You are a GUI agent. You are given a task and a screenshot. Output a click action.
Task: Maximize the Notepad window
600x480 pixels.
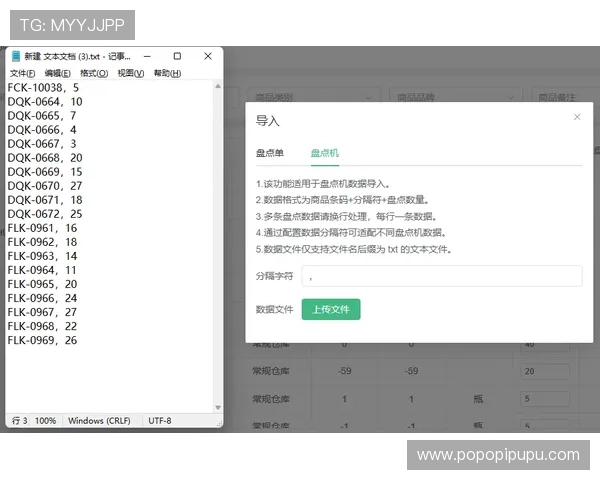click(x=177, y=56)
